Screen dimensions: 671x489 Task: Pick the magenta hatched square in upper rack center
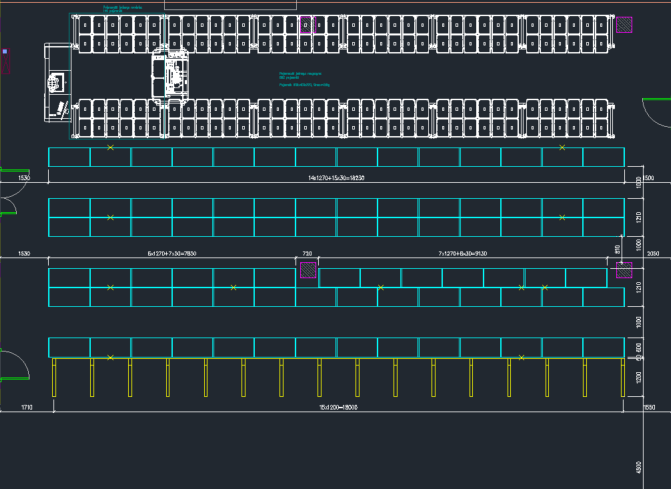307,25
